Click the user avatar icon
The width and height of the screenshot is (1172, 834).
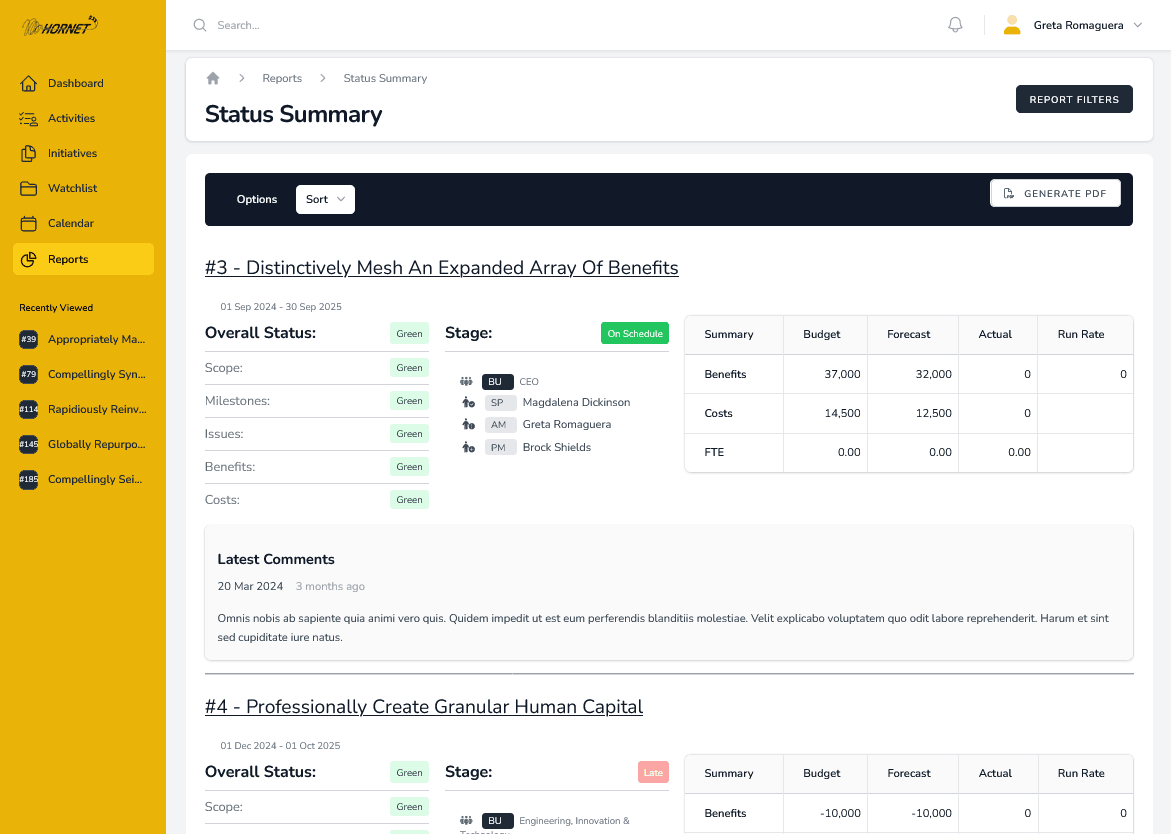pyautogui.click(x=1012, y=25)
